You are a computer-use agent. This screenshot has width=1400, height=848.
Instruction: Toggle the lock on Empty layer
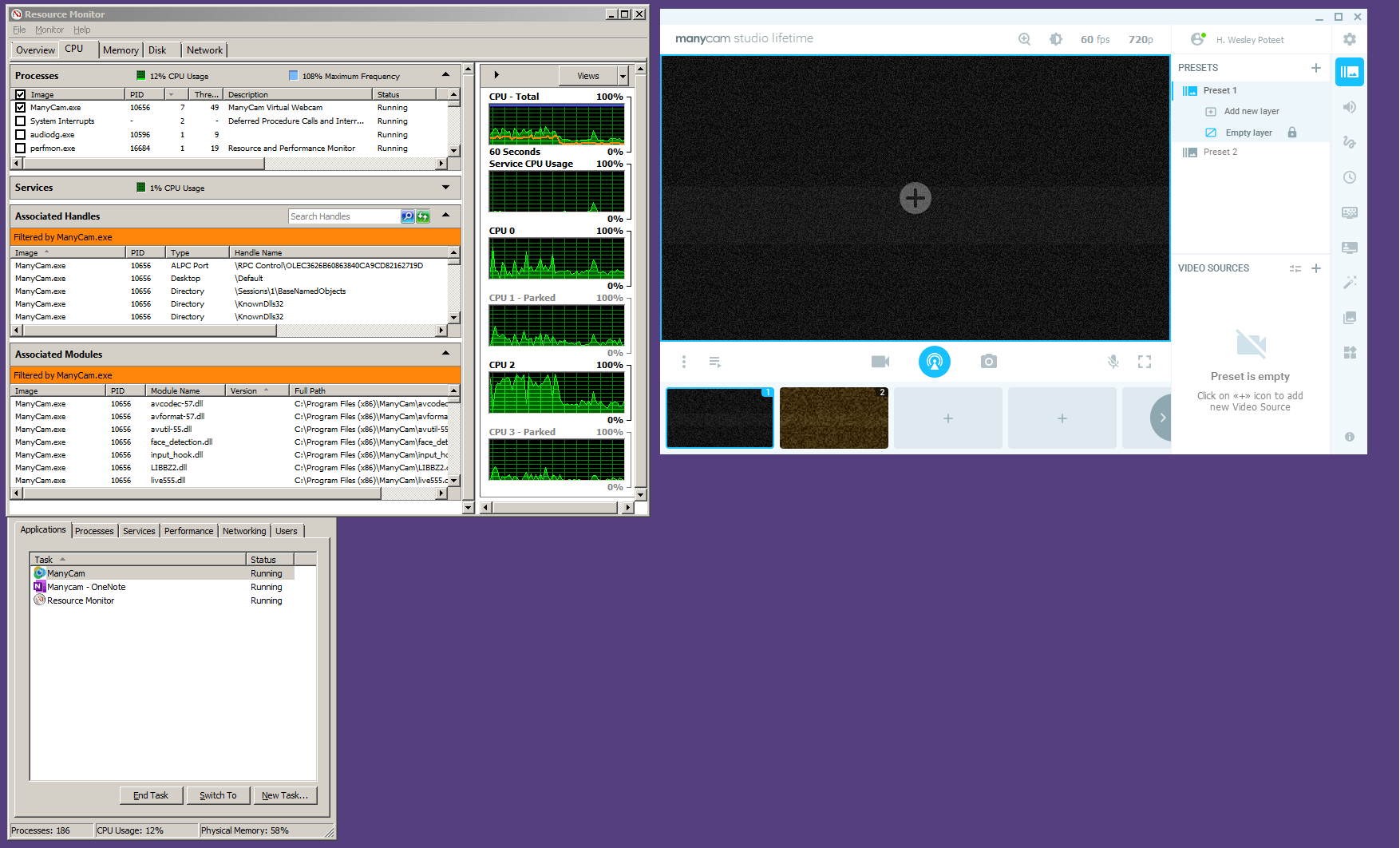(x=1292, y=133)
